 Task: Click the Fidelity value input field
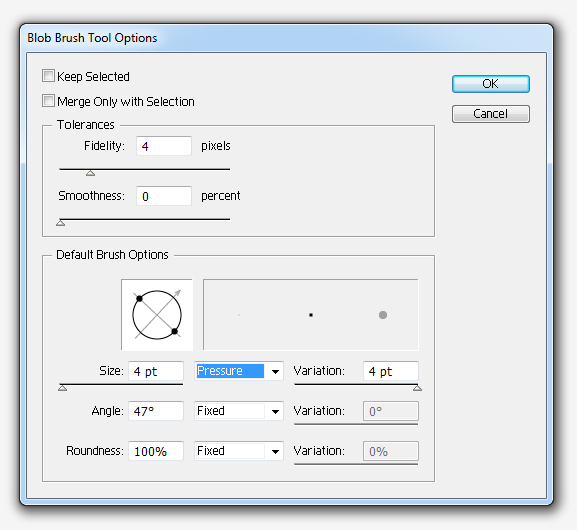coord(164,146)
